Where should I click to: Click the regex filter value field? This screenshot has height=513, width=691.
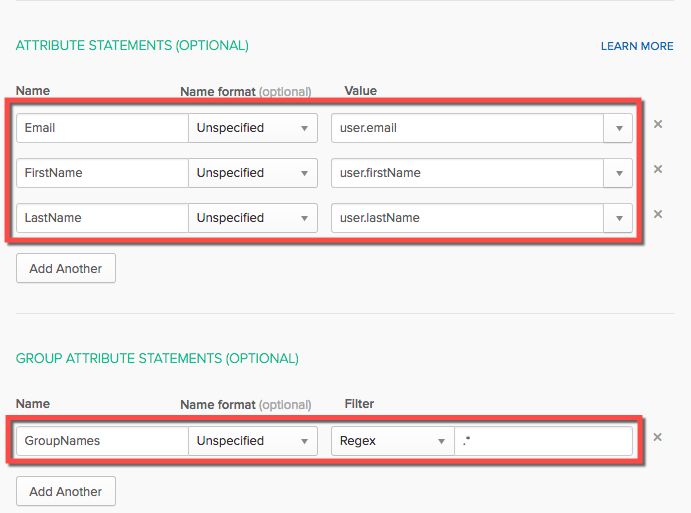click(x=543, y=441)
